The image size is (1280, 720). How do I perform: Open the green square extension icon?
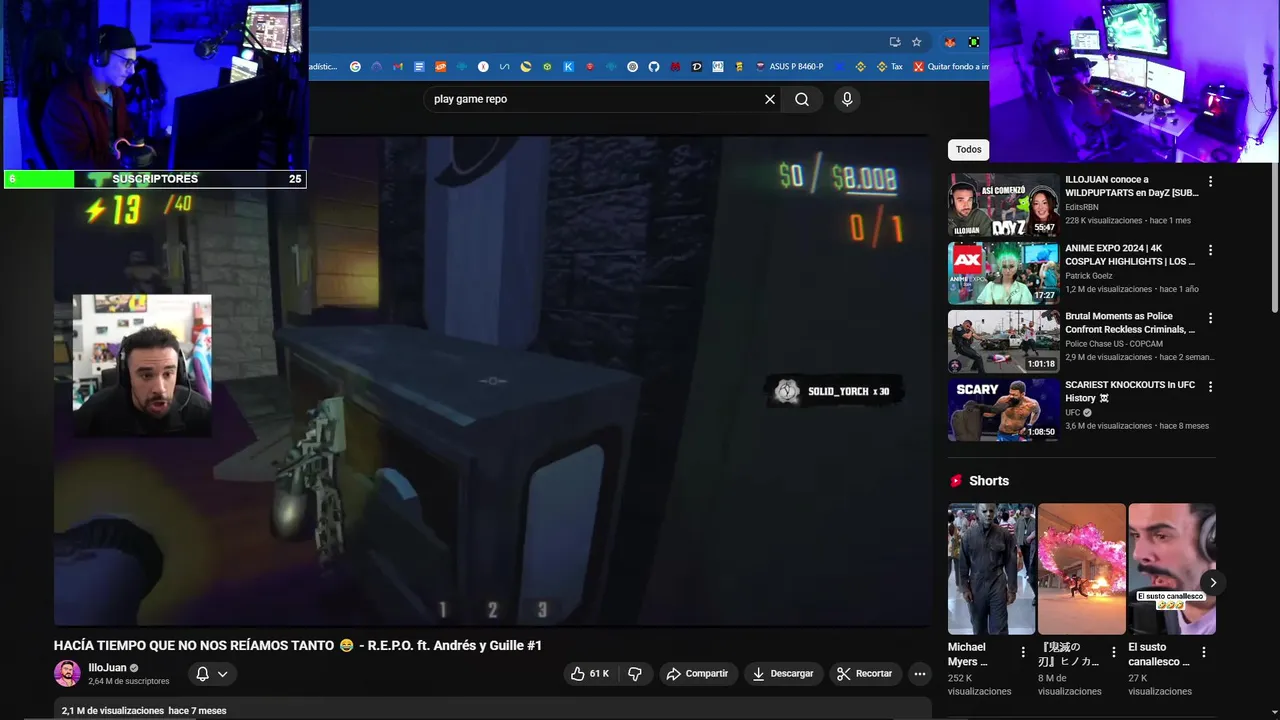click(x=973, y=42)
